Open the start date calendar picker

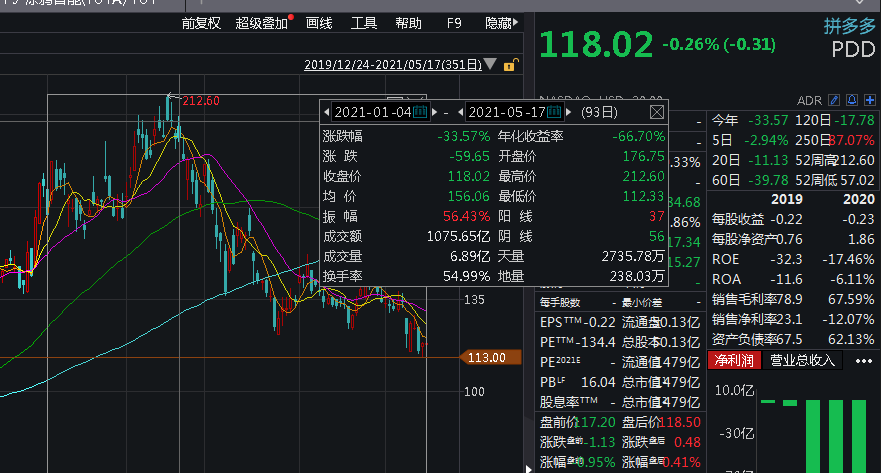(420, 112)
